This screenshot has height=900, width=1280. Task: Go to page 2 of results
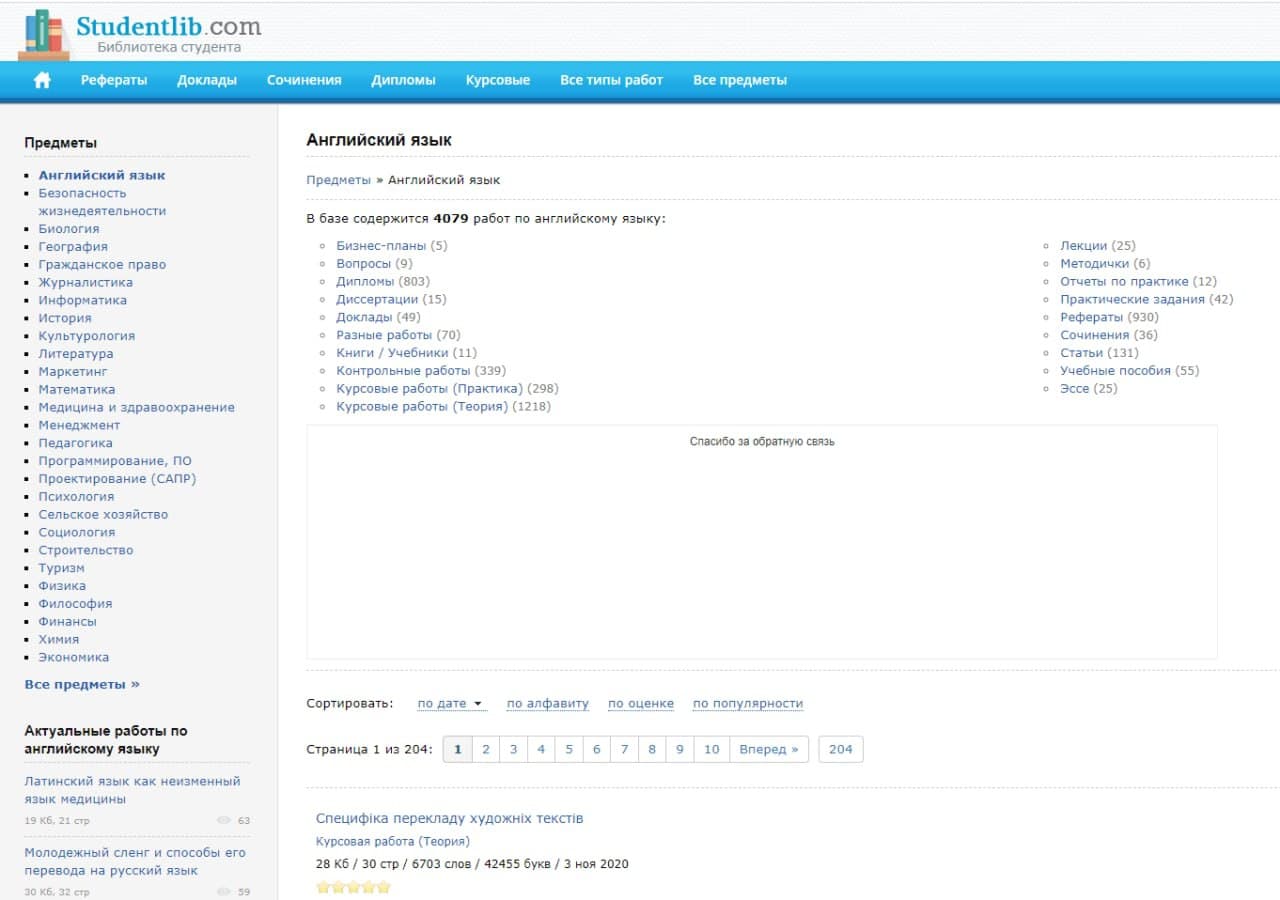click(485, 749)
